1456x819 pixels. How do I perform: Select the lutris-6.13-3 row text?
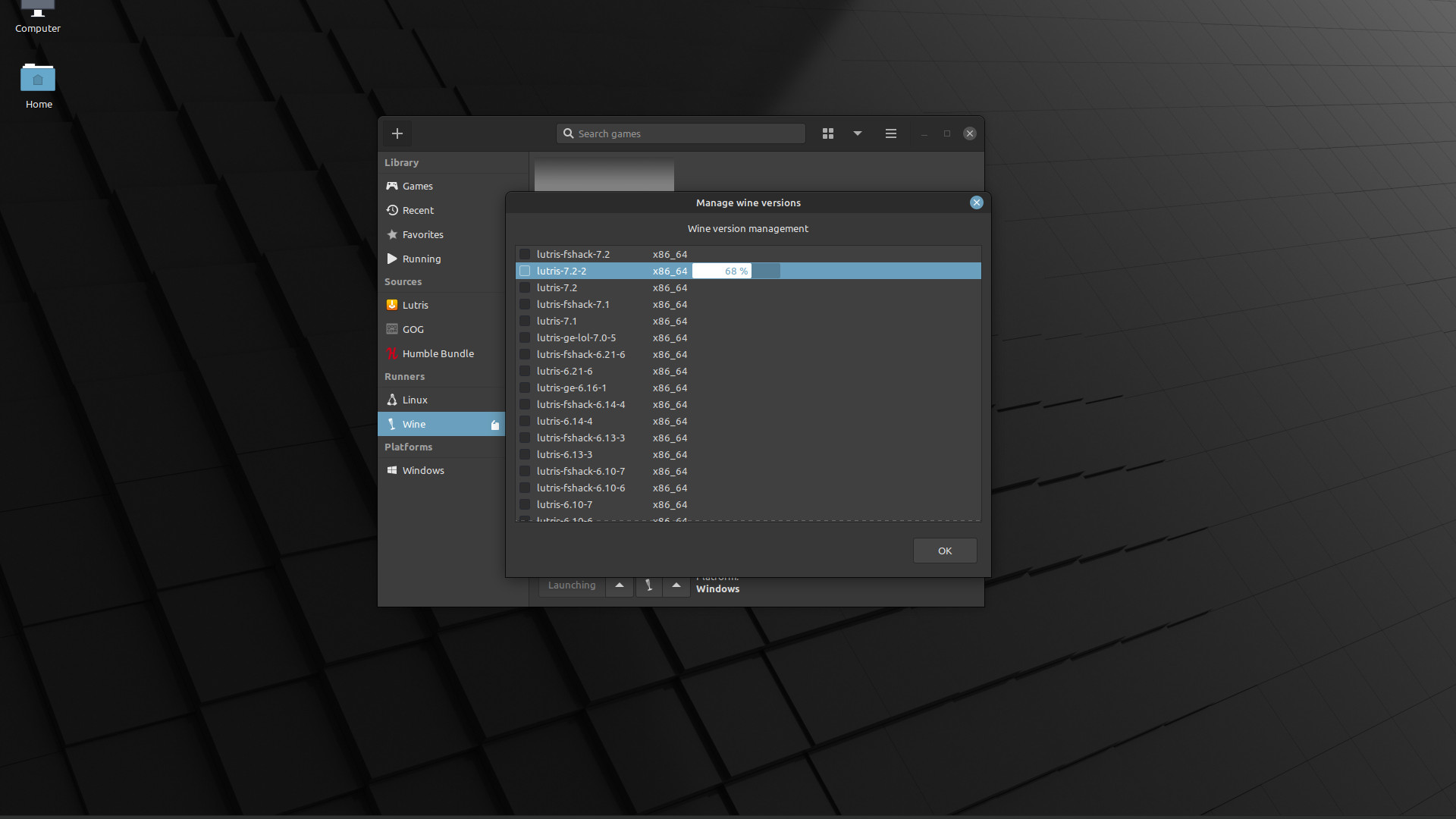[564, 454]
